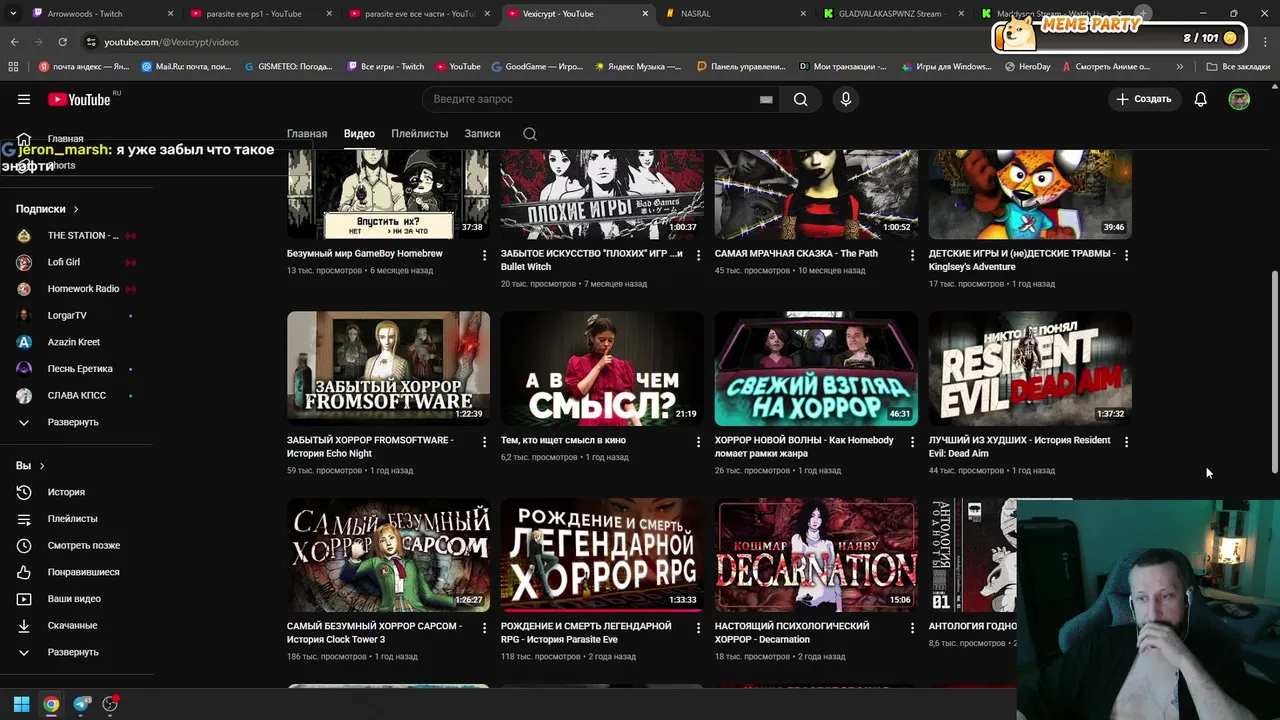The image size is (1280, 720).
Task: Open options for Bullet Witch video
Action: click(698, 255)
